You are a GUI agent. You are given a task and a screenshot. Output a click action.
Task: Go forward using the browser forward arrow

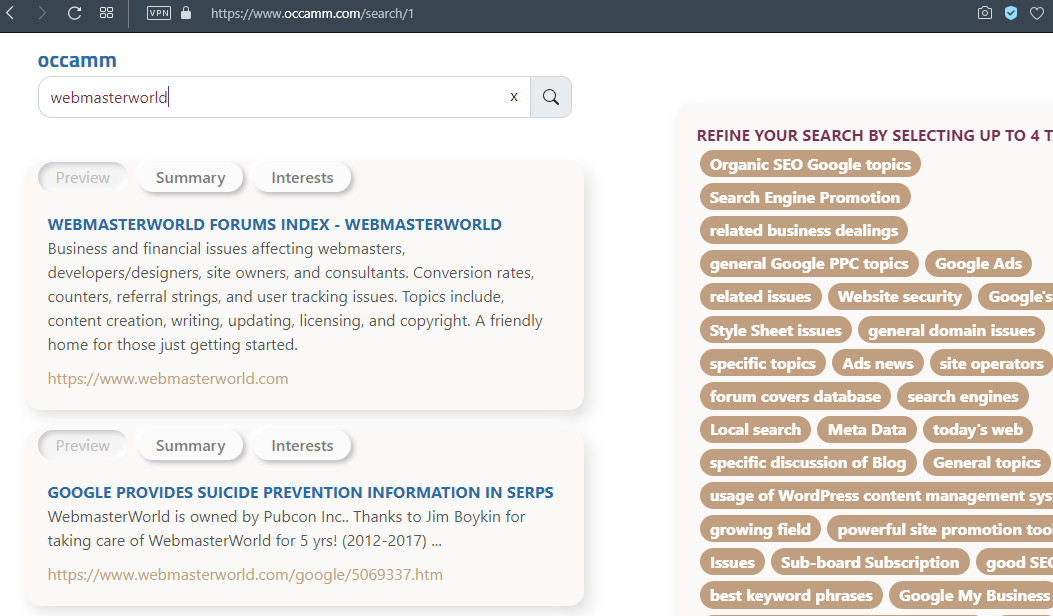pyautogui.click(x=42, y=13)
